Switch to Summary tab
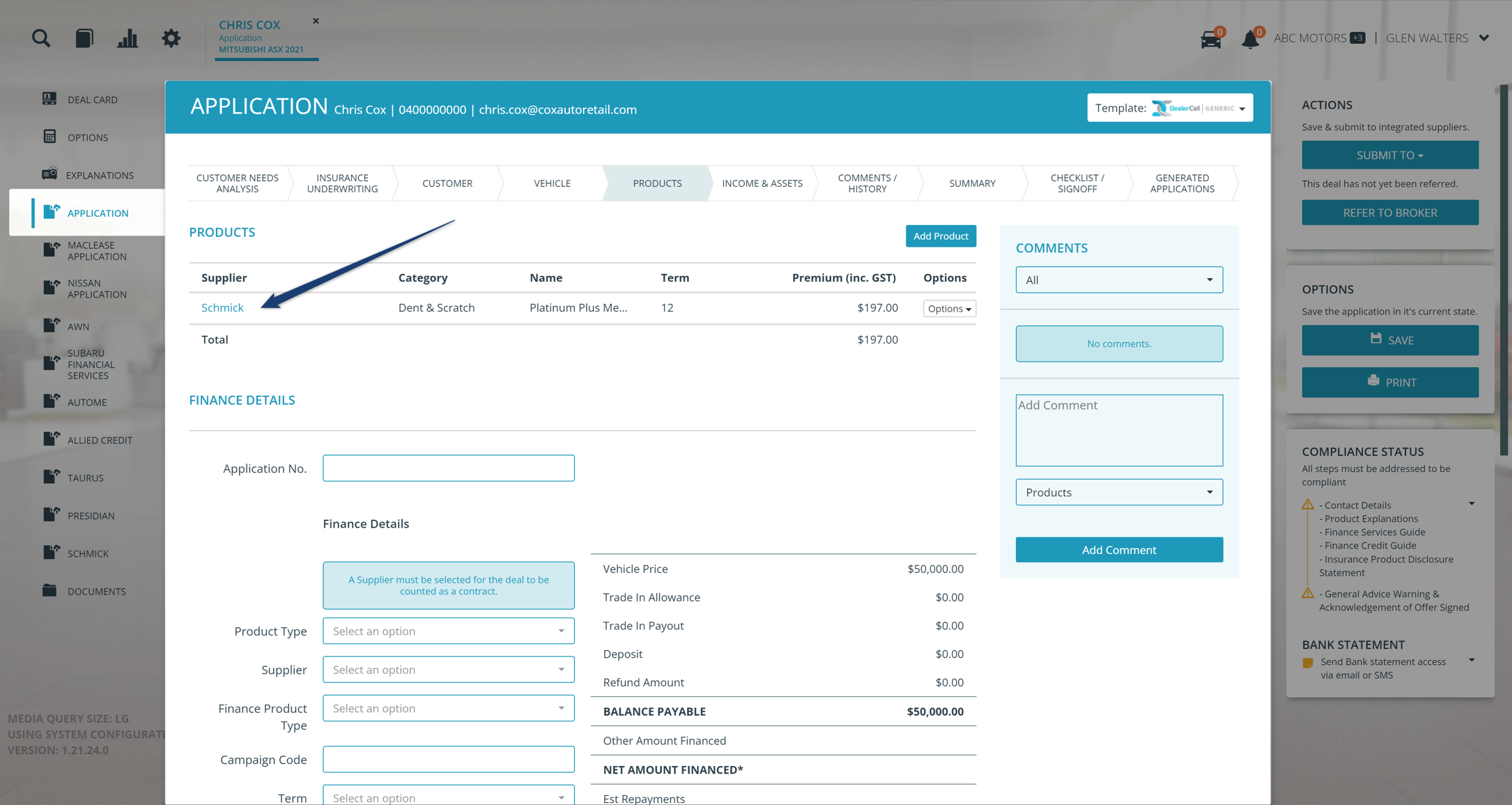Viewport: 1512px width, 805px height. click(972, 183)
